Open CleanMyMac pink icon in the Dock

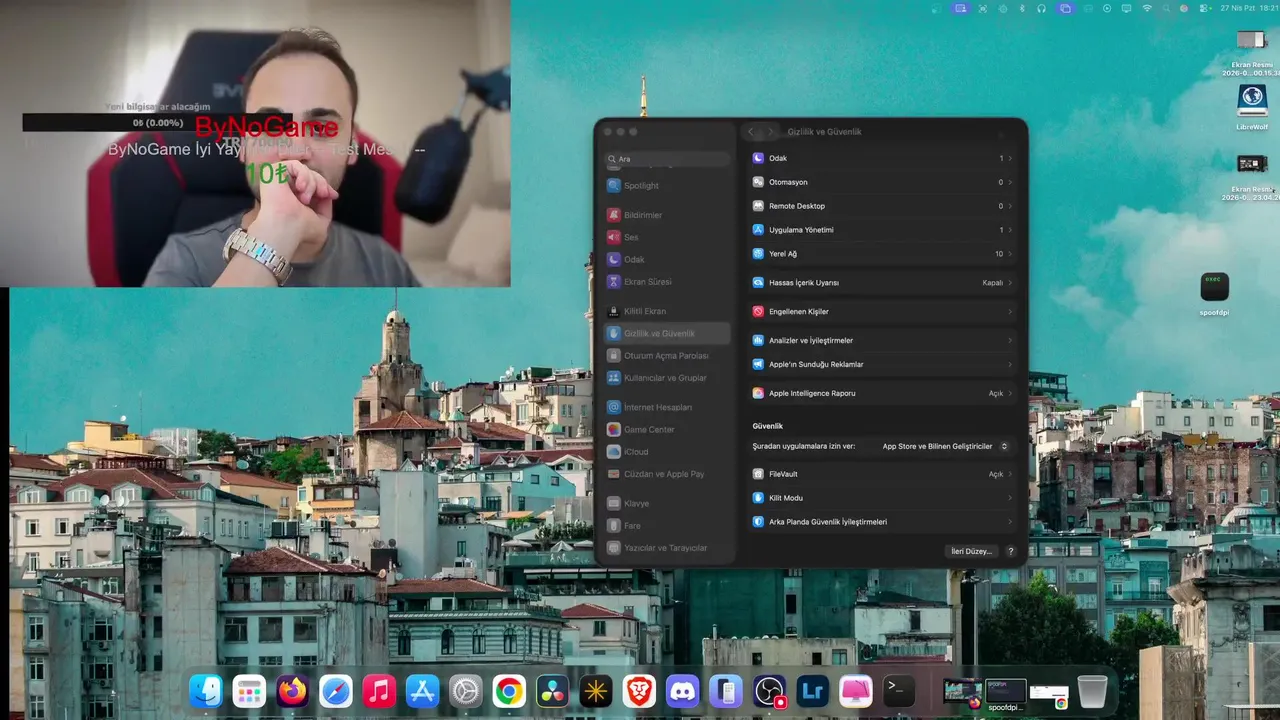click(856, 691)
